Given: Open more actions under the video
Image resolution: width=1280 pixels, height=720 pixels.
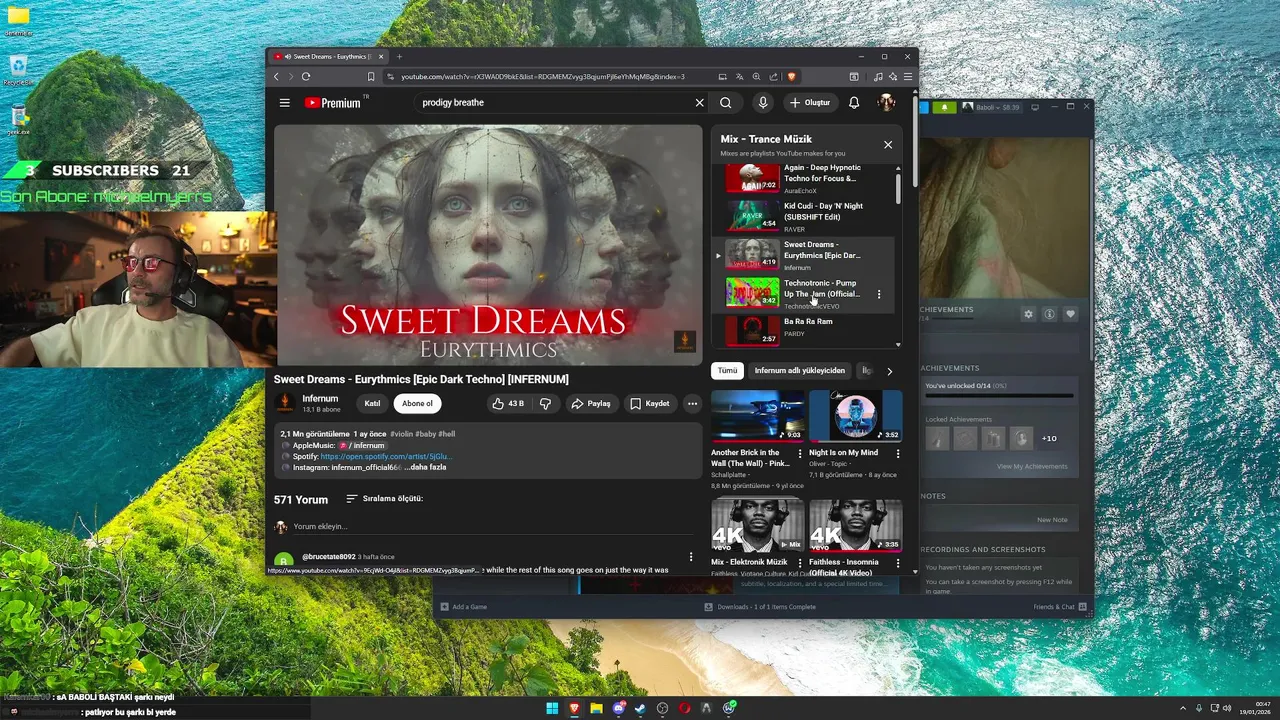Looking at the screenshot, I should pyautogui.click(x=692, y=404).
